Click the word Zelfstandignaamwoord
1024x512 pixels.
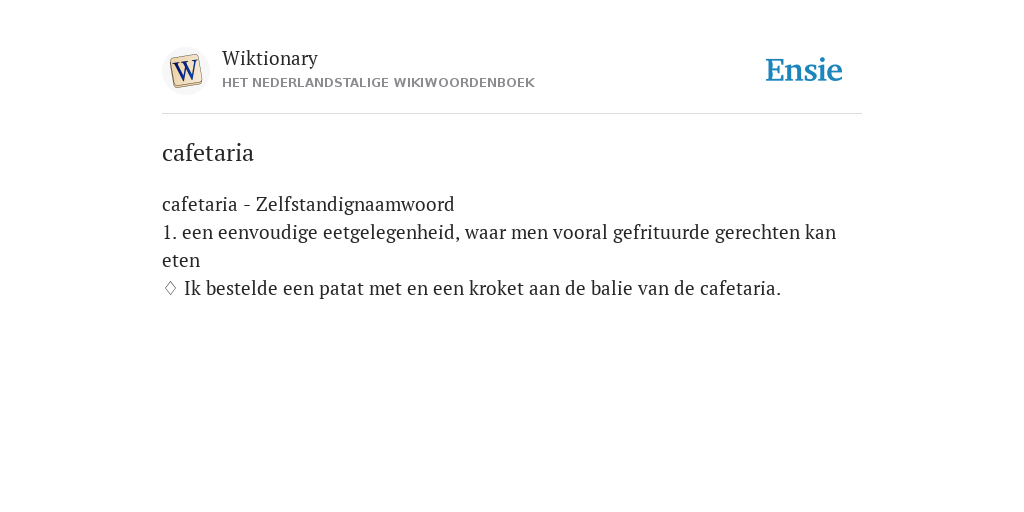click(355, 204)
